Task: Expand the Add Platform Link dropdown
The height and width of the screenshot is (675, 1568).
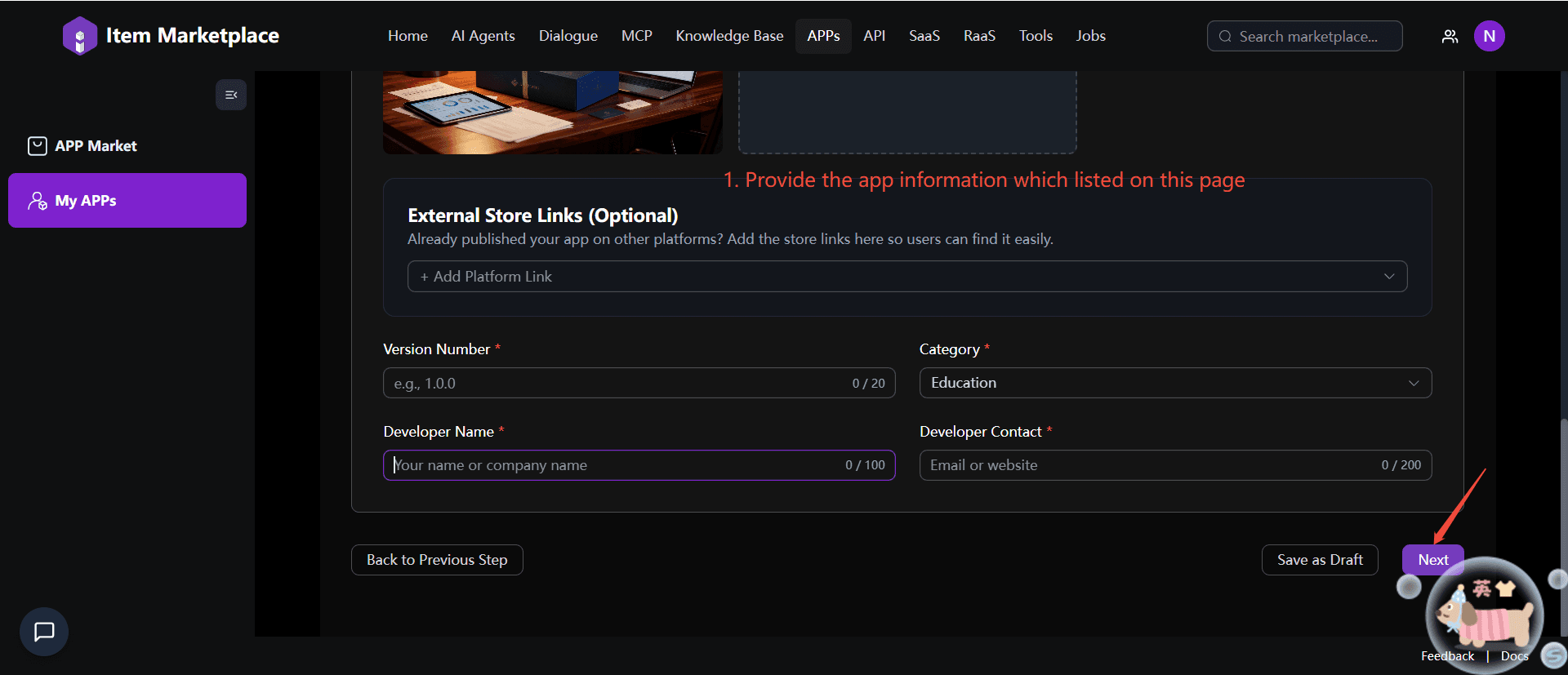Action: 906,277
